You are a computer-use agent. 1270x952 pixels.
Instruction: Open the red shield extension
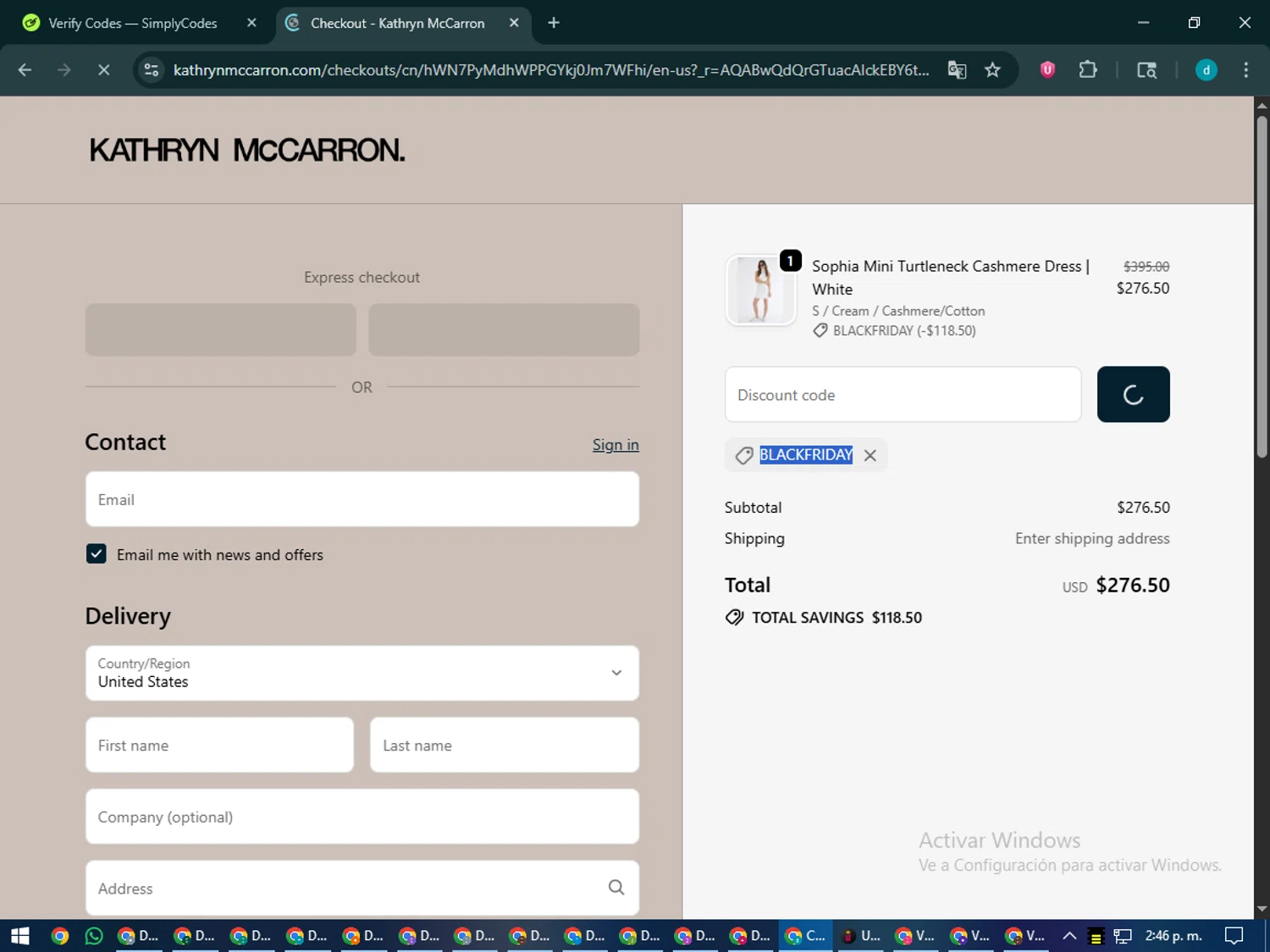[x=1047, y=70]
